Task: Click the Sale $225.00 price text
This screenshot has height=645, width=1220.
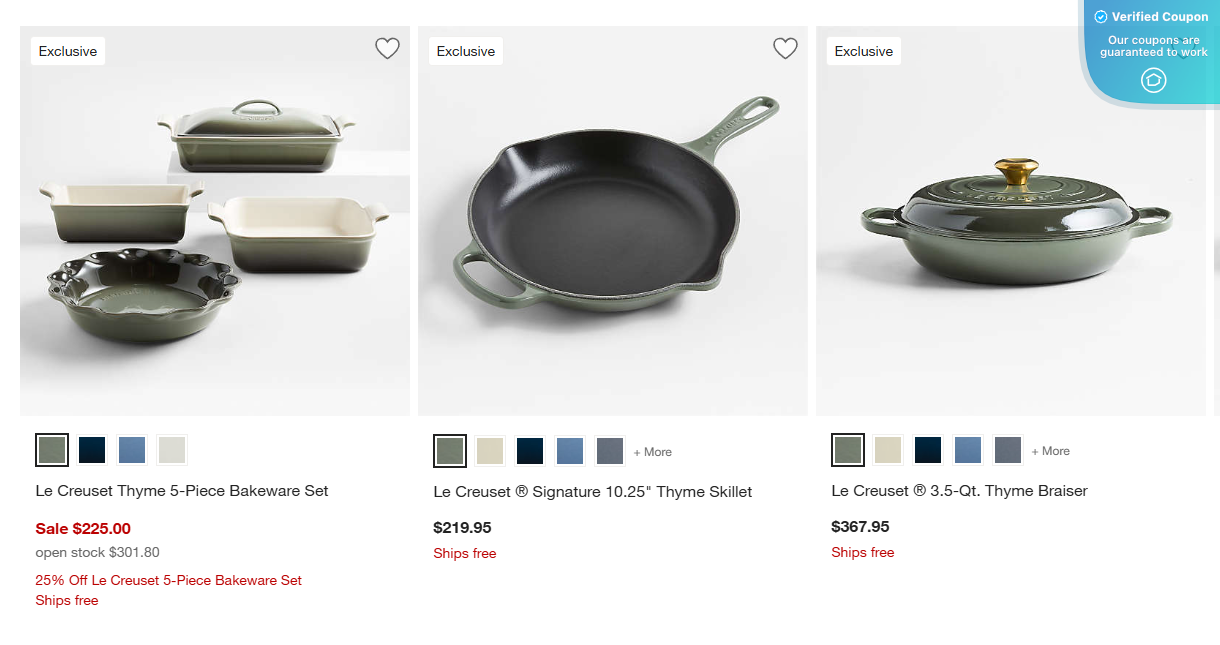Action: (82, 528)
